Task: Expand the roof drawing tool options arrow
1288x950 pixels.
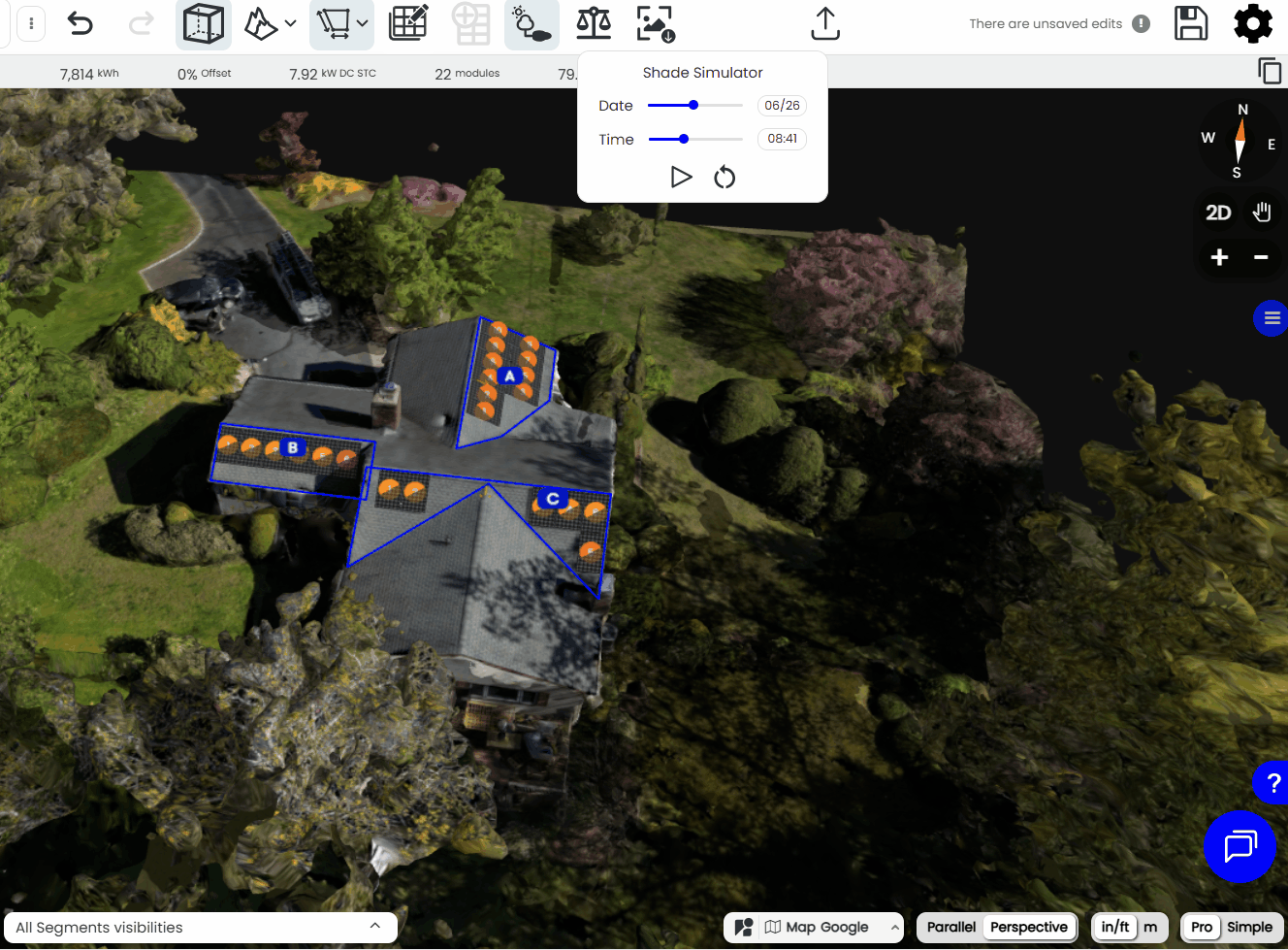Action: pyautogui.click(x=363, y=23)
